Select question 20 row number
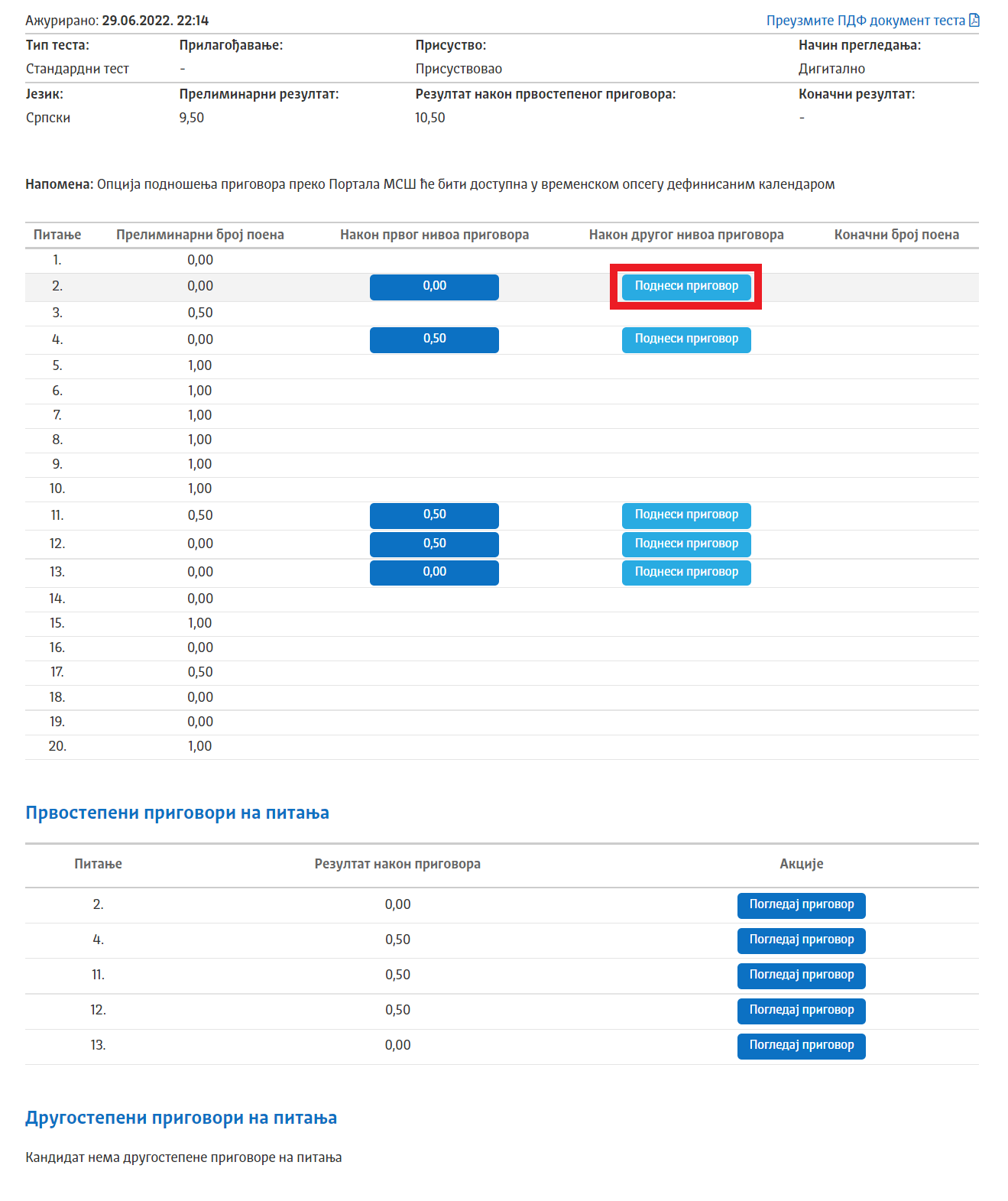Image resolution: width=1008 pixels, height=1201 pixels. coord(57,746)
